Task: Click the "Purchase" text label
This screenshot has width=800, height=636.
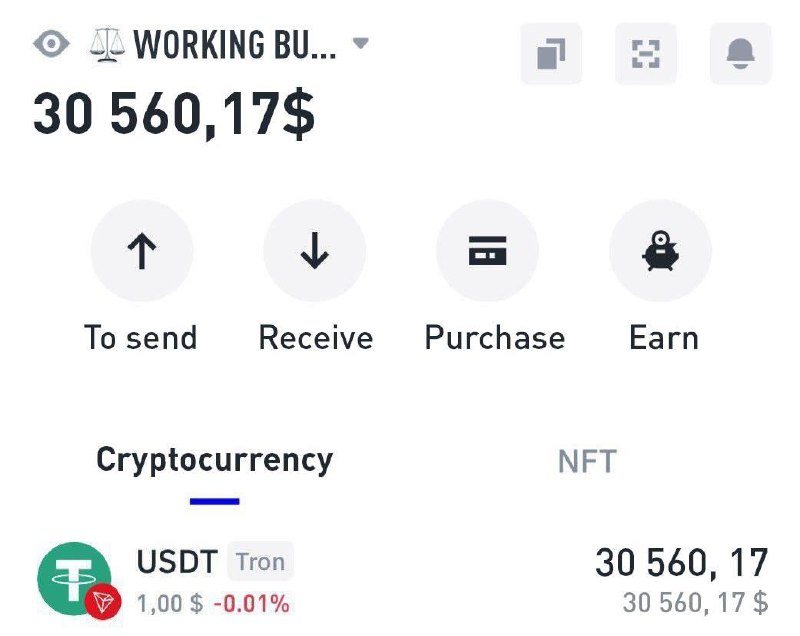Action: 494,338
